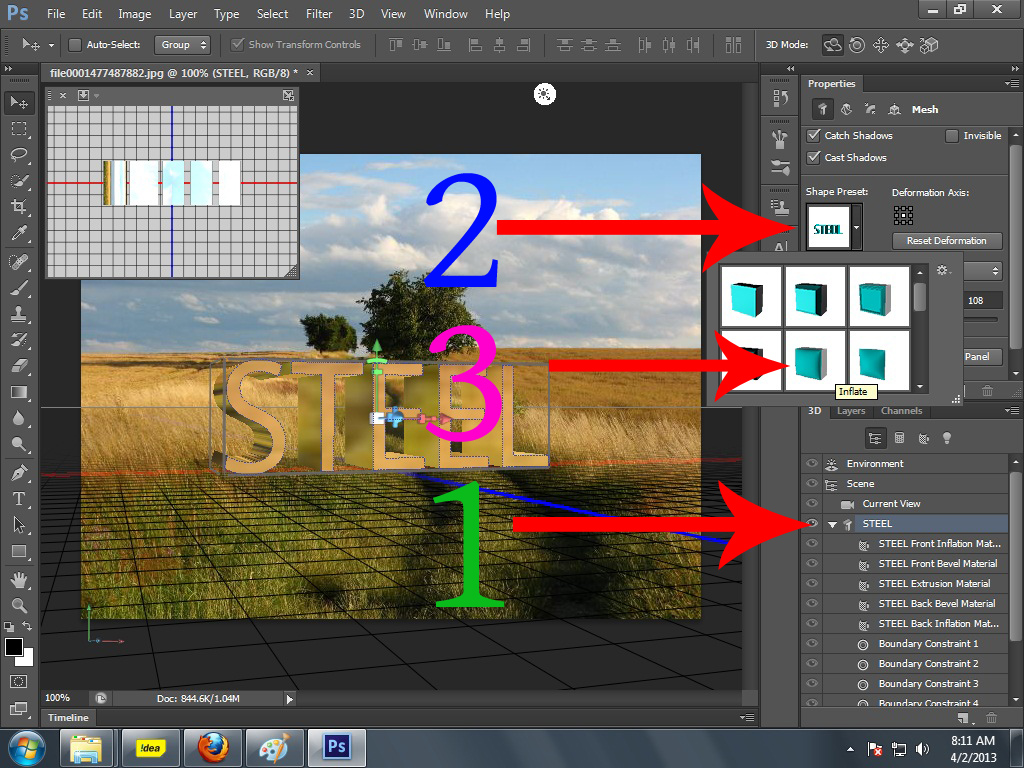Switch to the Layers tab
Viewport: 1024px width, 768px height.
[851, 410]
